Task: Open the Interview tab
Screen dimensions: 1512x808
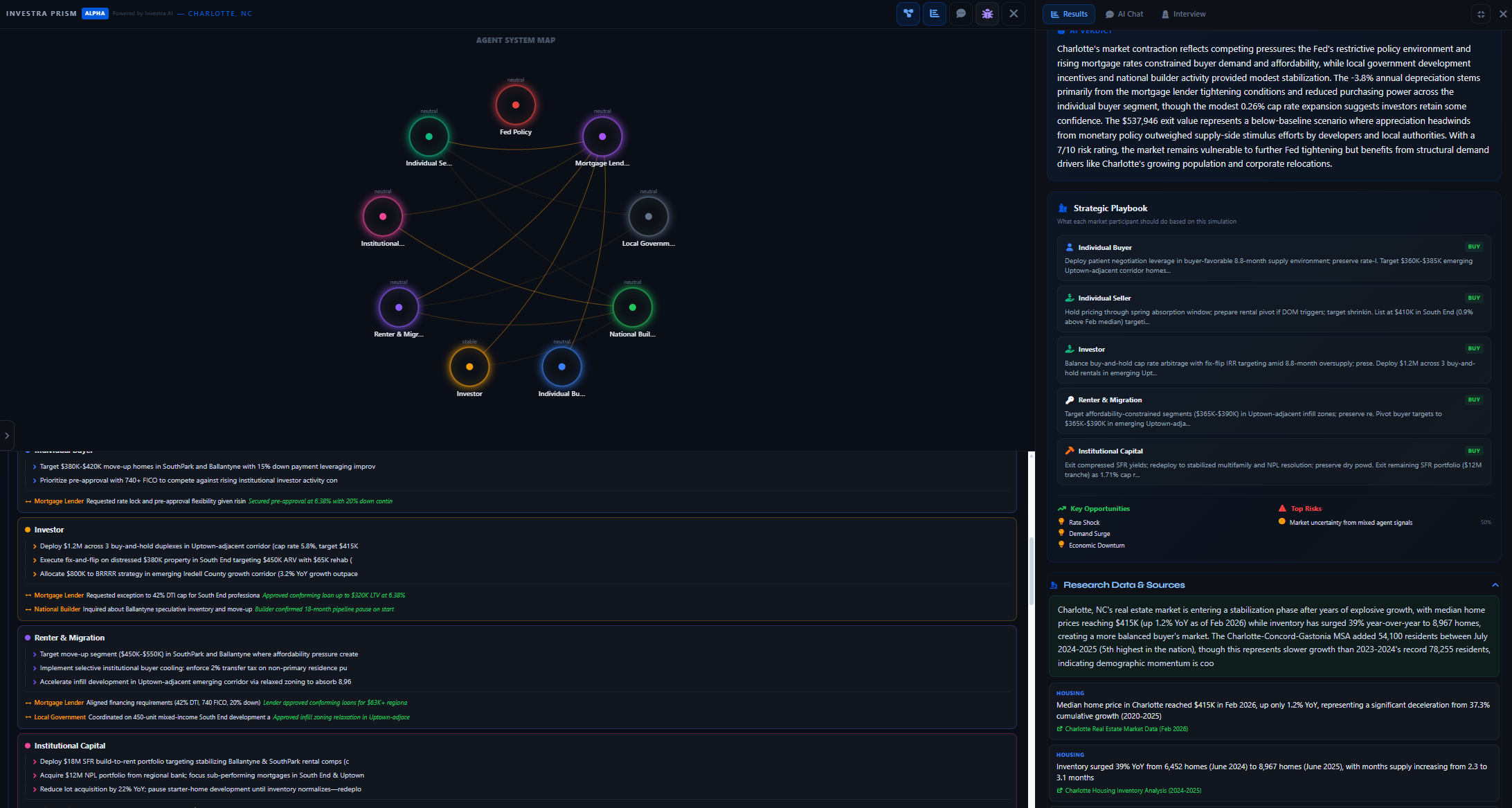Action: point(1183,14)
